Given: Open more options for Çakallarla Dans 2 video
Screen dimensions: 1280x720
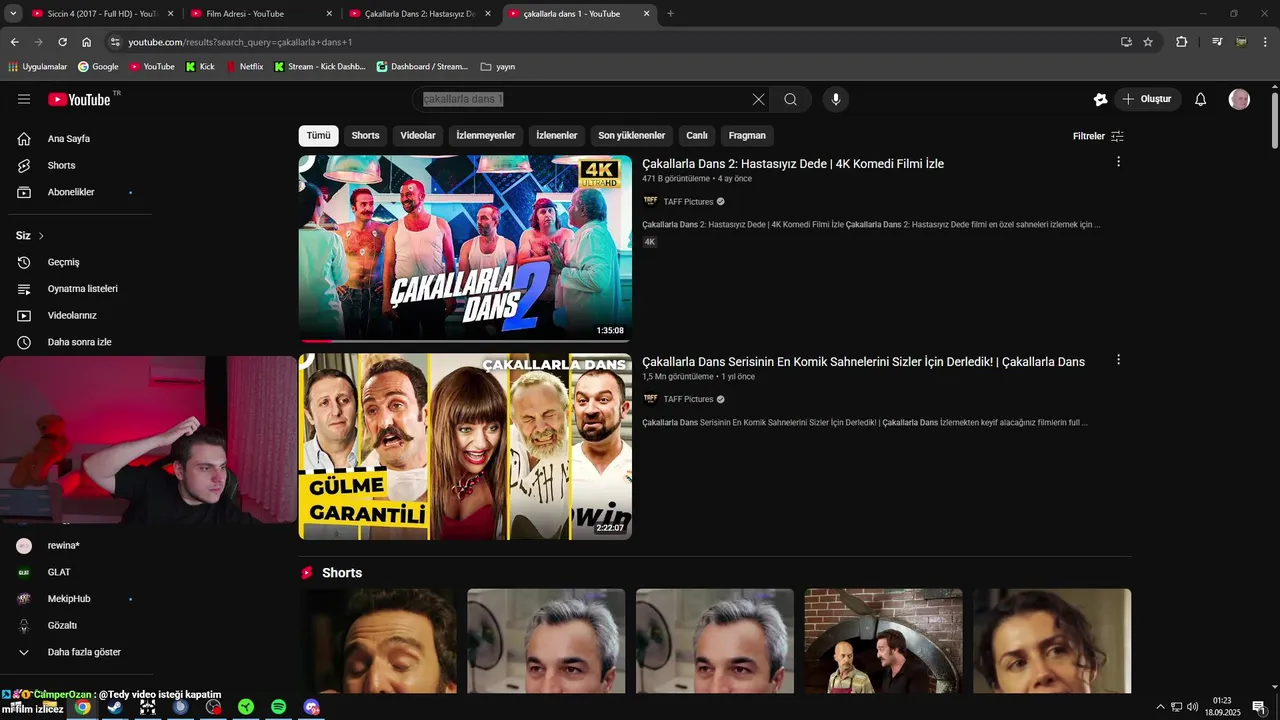Looking at the screenshot, I should pos(1118,162).
